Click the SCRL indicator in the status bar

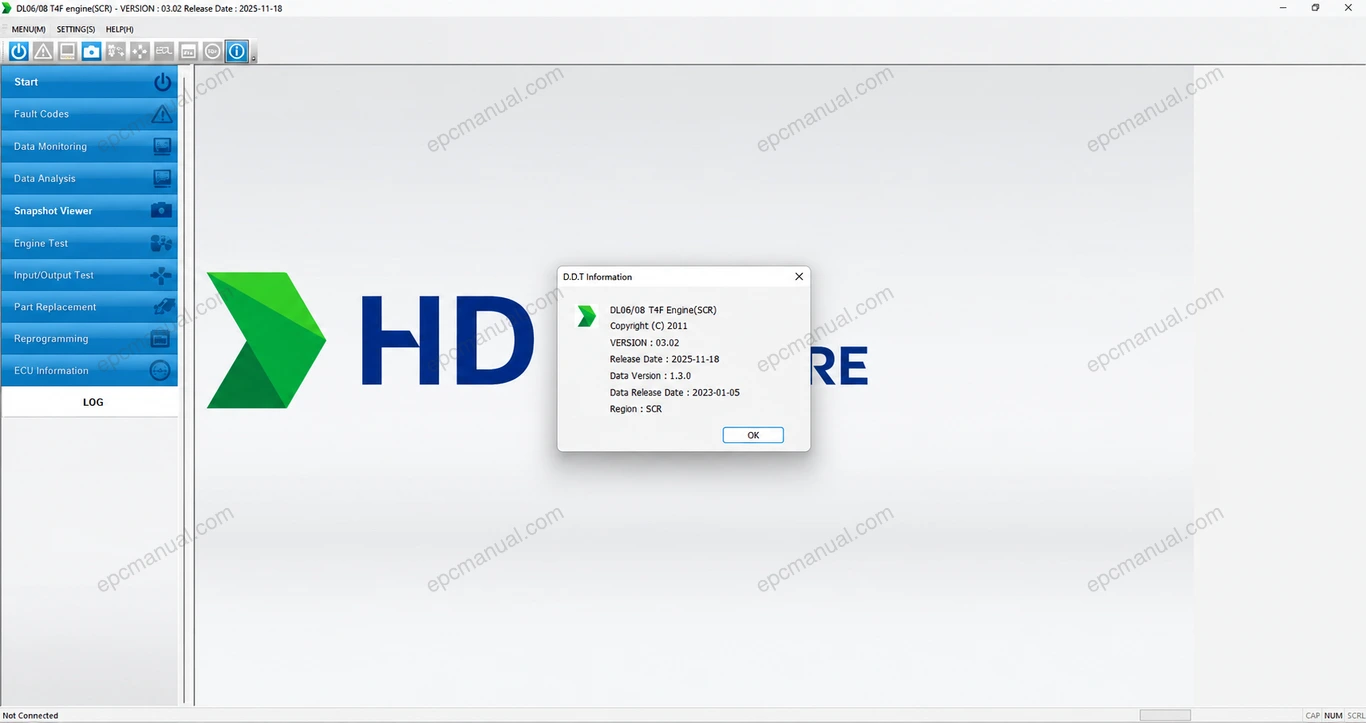(x=1355, y=716)
